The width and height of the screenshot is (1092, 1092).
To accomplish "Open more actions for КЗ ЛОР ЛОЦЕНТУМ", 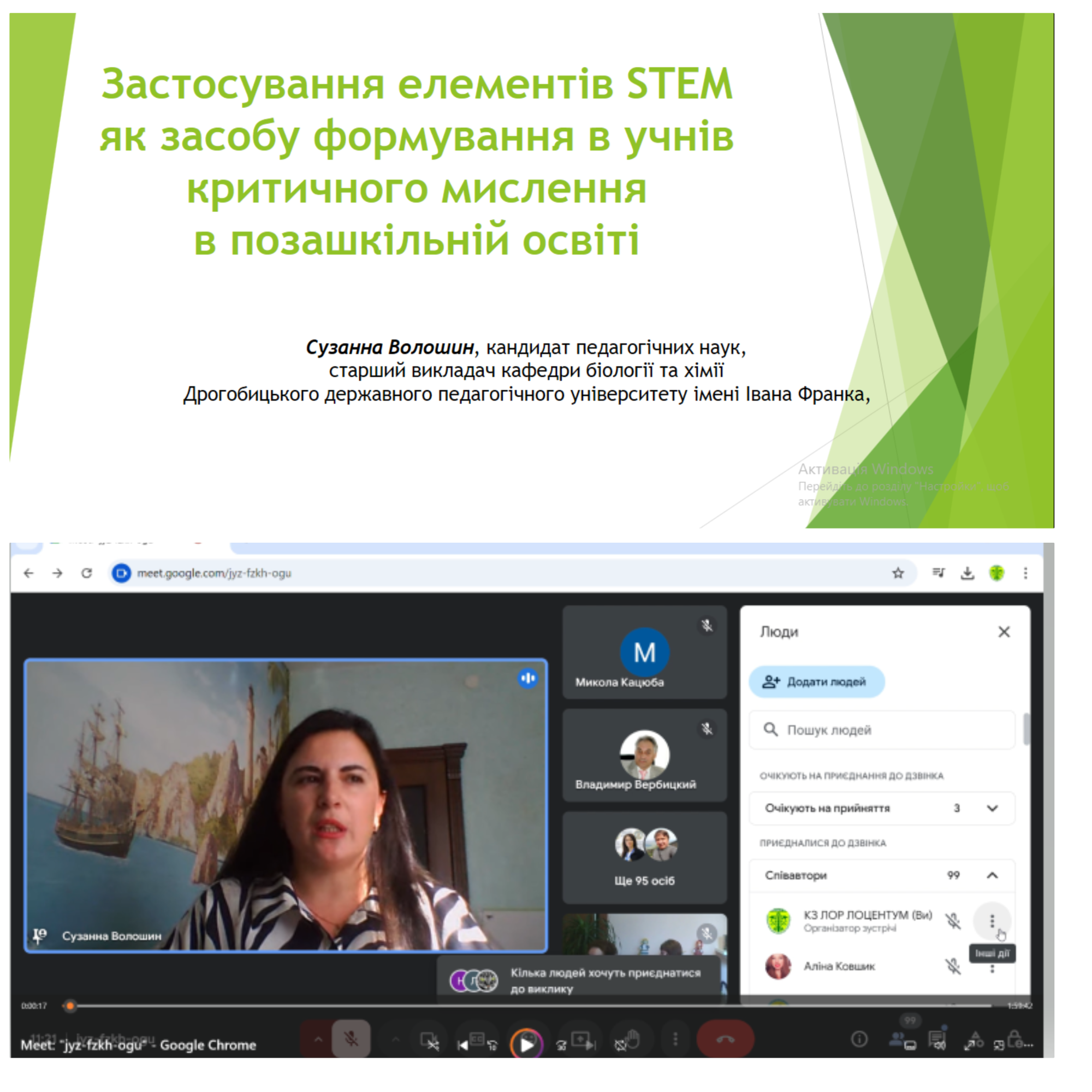I will (992, 921).
